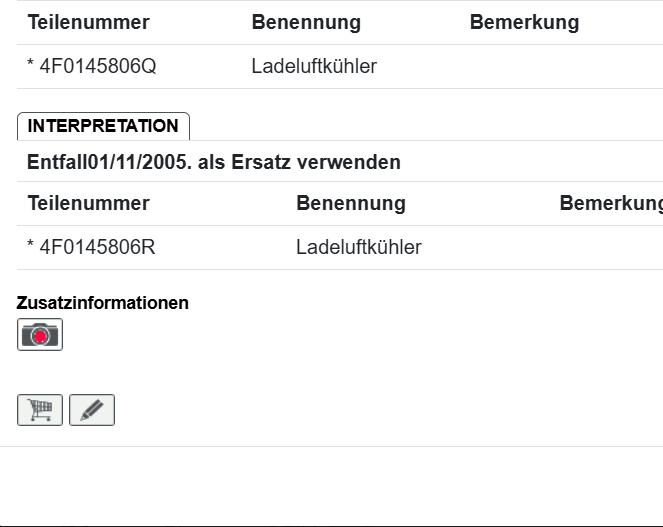Click Ladeluftkühler in the 4F0145806R row
663x527 pixels.
(359, 247)
